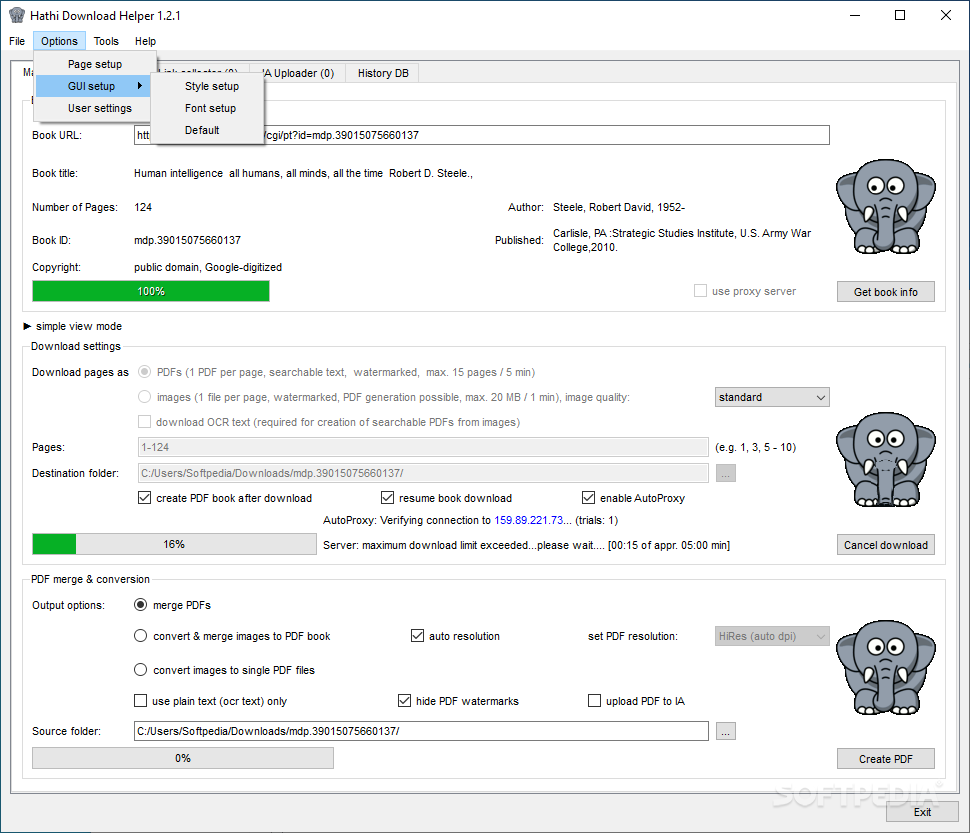The image size is (970, 833).
Task: Click the elephant image beside book info
Action: tap(885, 207)
